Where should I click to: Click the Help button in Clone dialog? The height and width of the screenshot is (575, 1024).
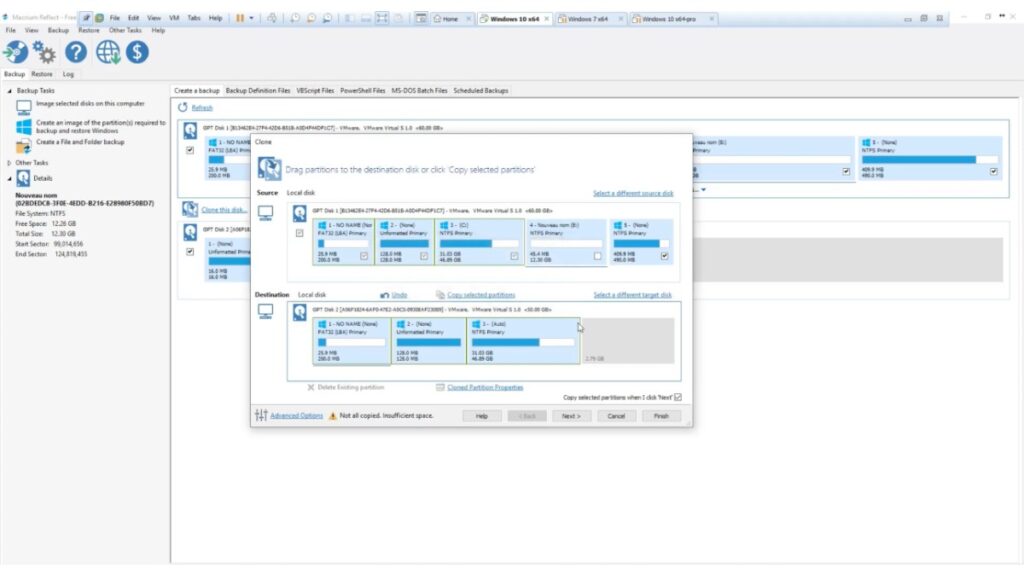coord(481,416)
